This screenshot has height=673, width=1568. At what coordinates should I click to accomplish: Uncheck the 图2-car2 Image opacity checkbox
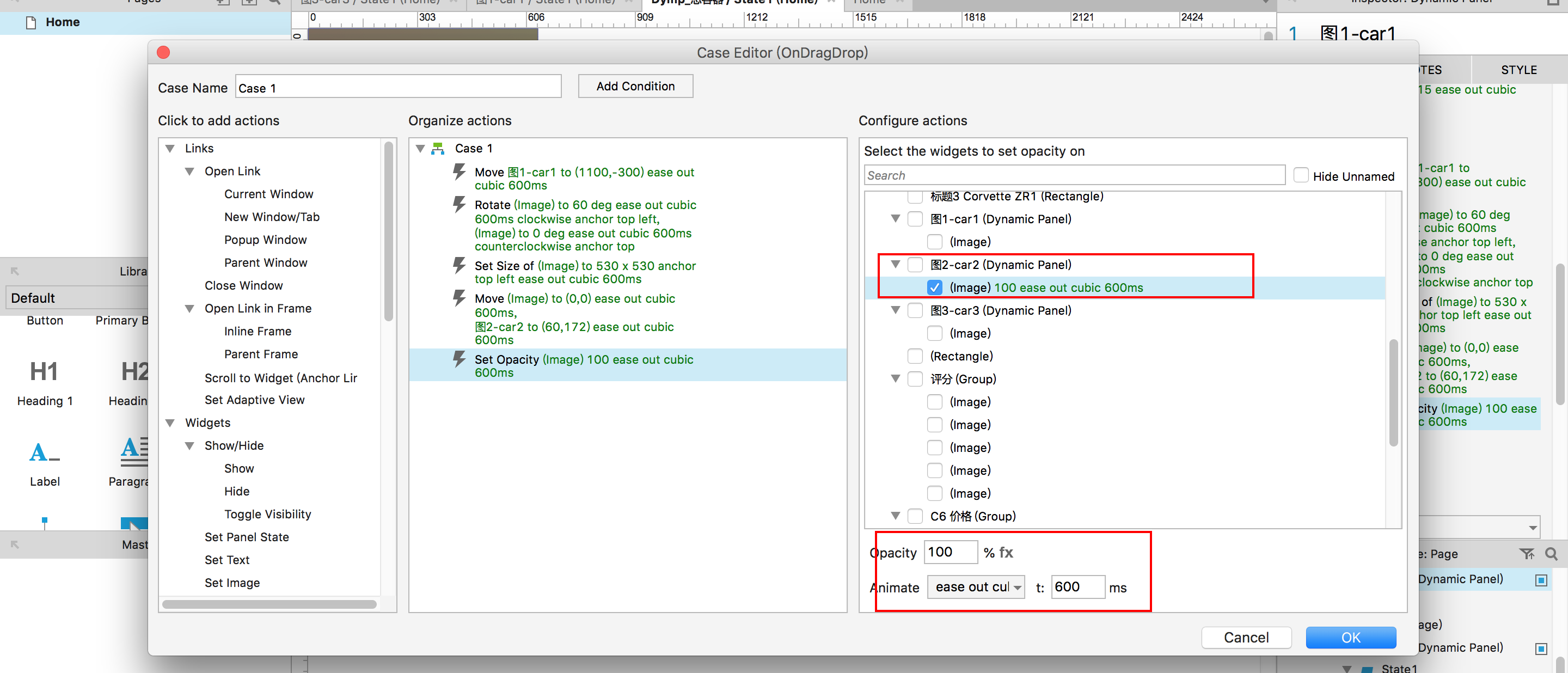coord(934,287)
